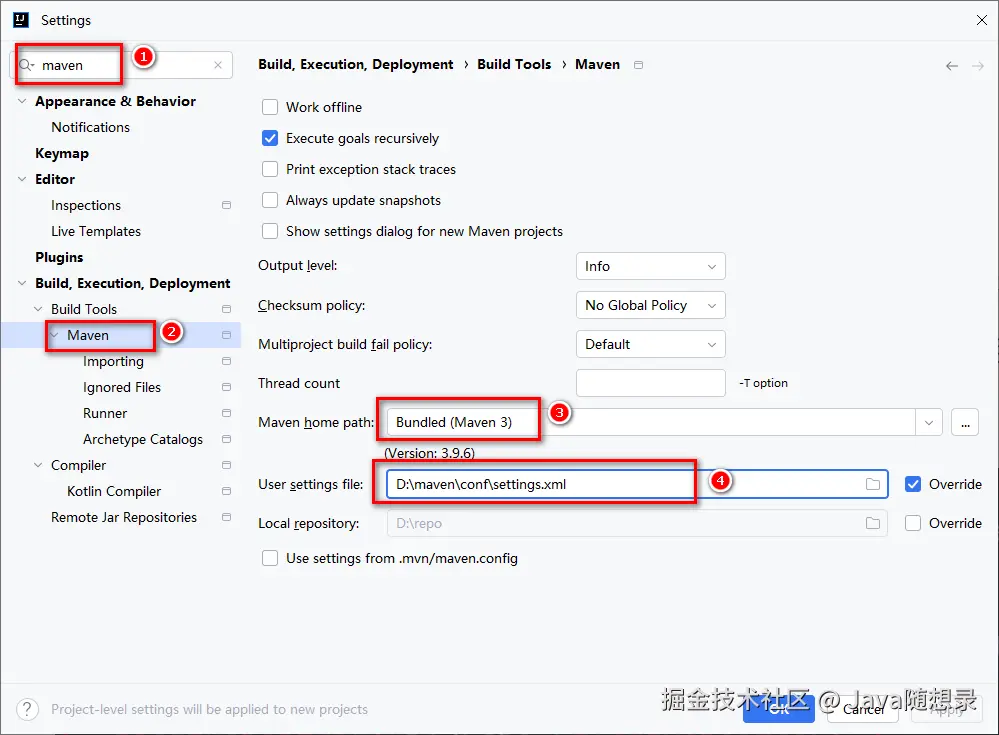Click Build, Execution, Deployment breadcrumb
Viewport: 999px width, 735px height.
(356, 64)
